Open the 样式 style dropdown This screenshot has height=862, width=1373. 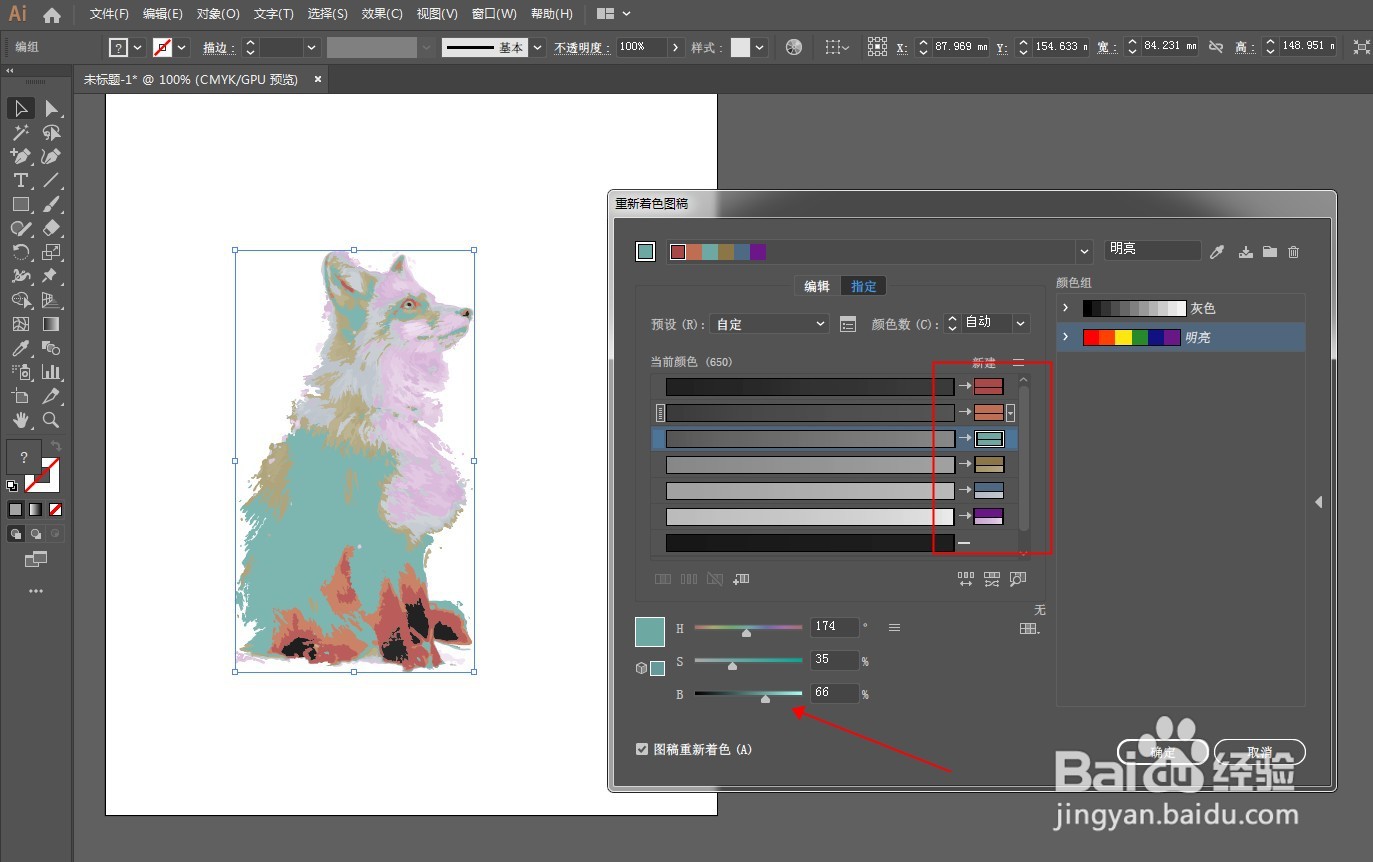760,47
